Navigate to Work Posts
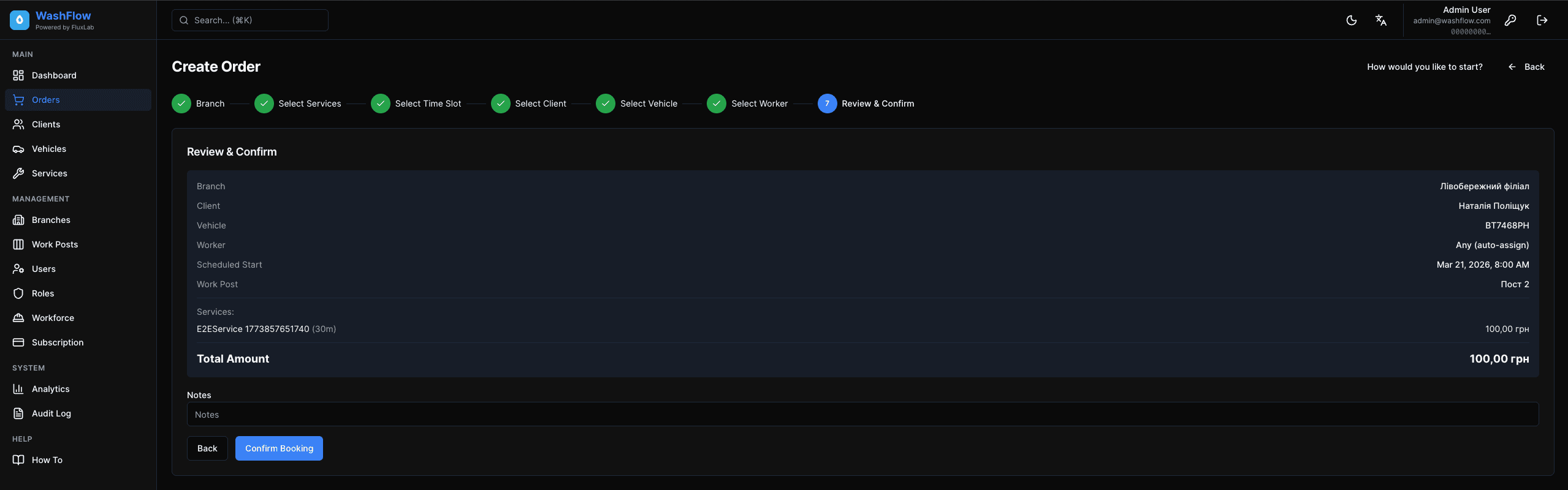This screenshot has height=490, width=1568. coord(55,244)
